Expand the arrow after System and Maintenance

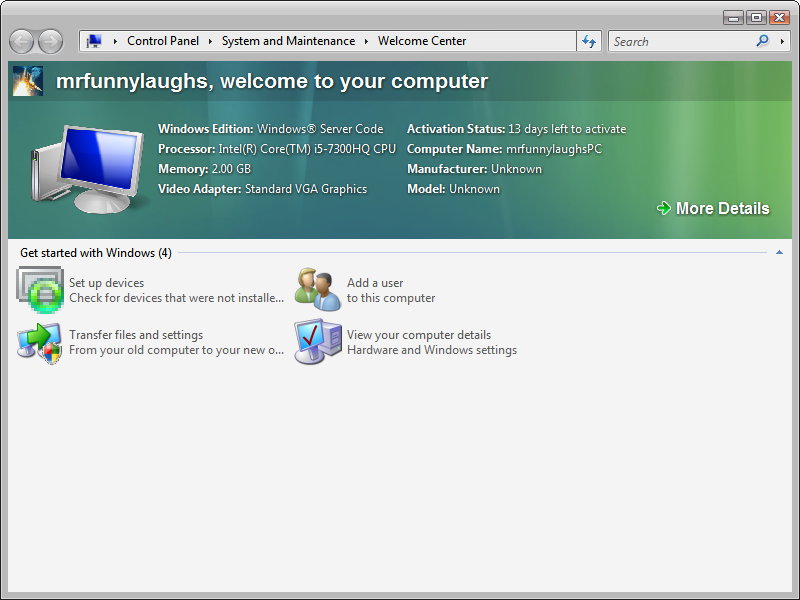[x=366, y=41]
